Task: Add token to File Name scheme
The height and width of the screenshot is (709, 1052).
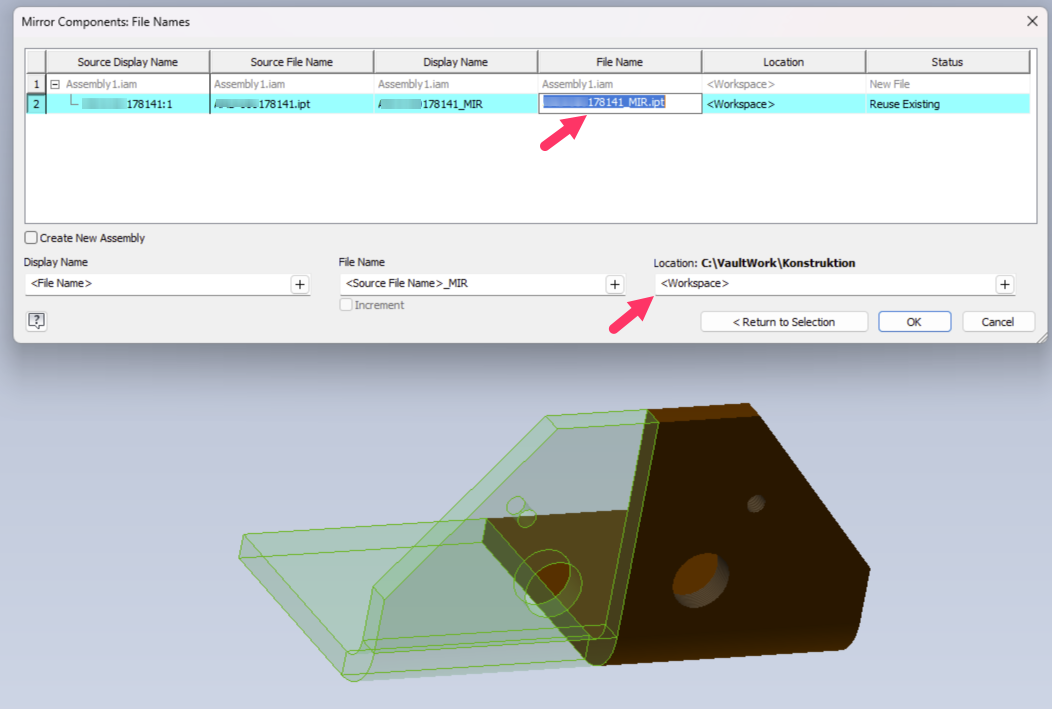Action: pos(615,284)
